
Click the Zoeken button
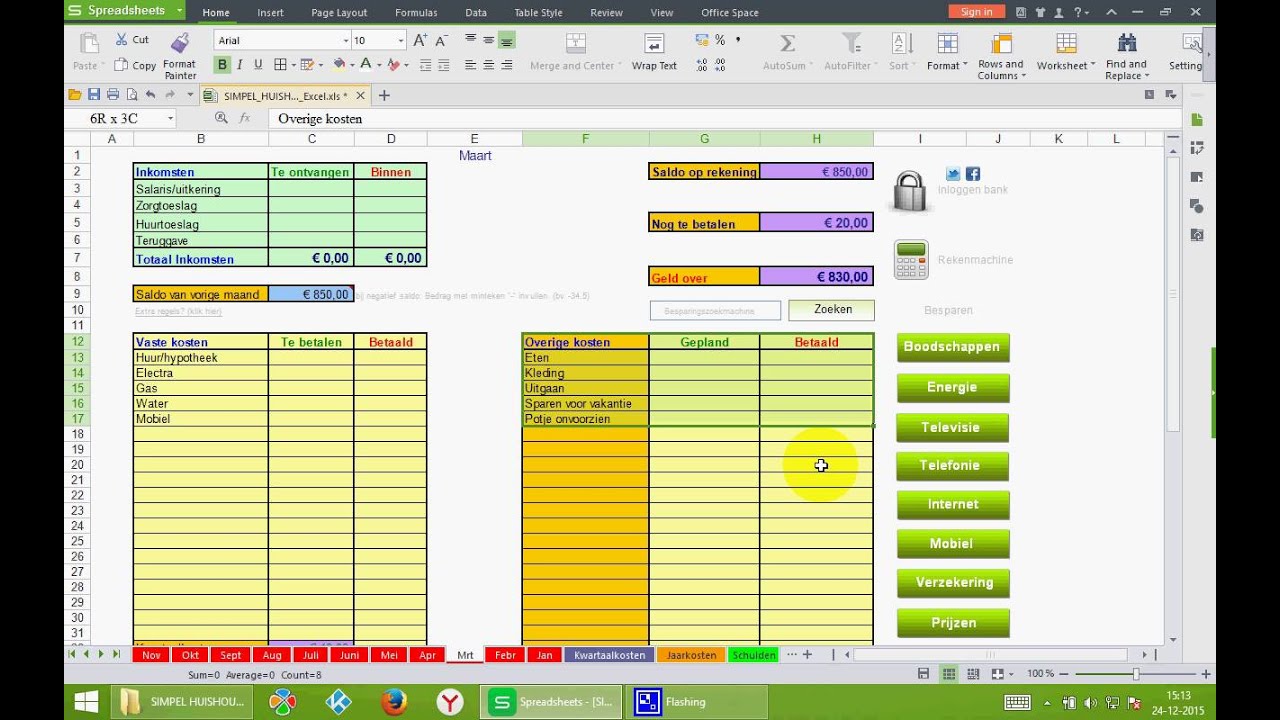(832, 310)
